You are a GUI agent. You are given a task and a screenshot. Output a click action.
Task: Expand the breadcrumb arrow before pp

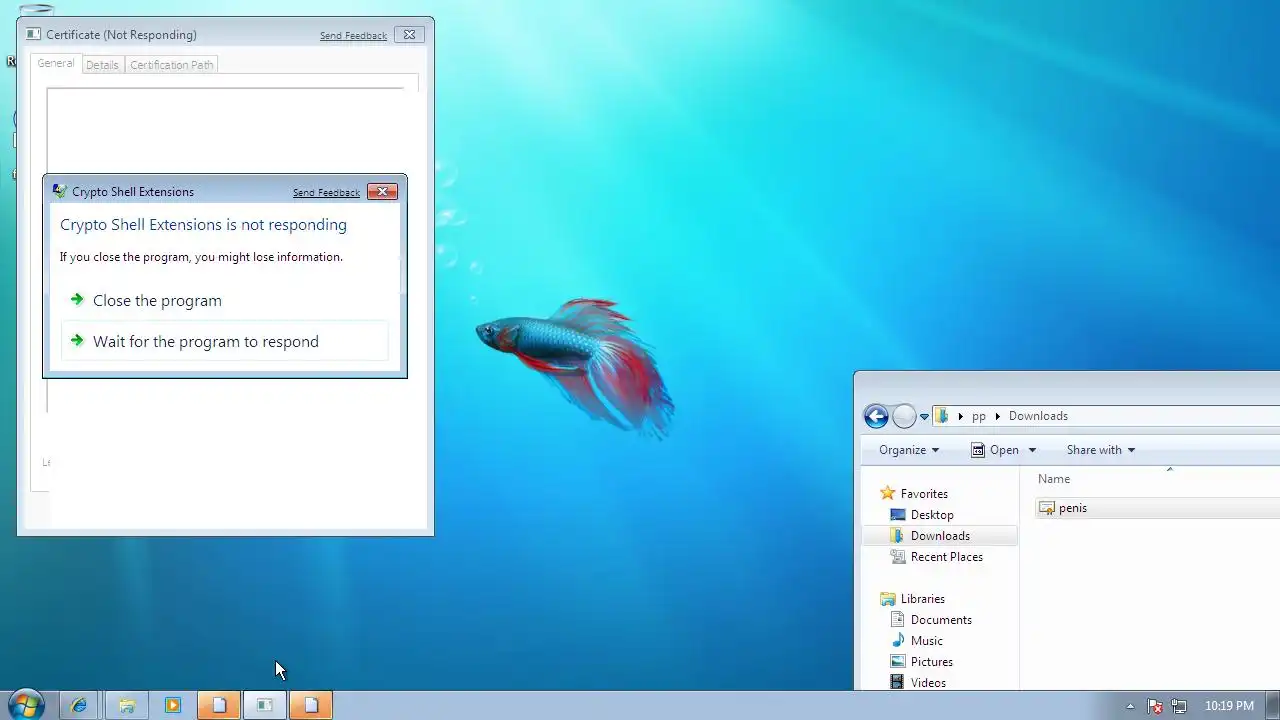(x=961, y=416)
